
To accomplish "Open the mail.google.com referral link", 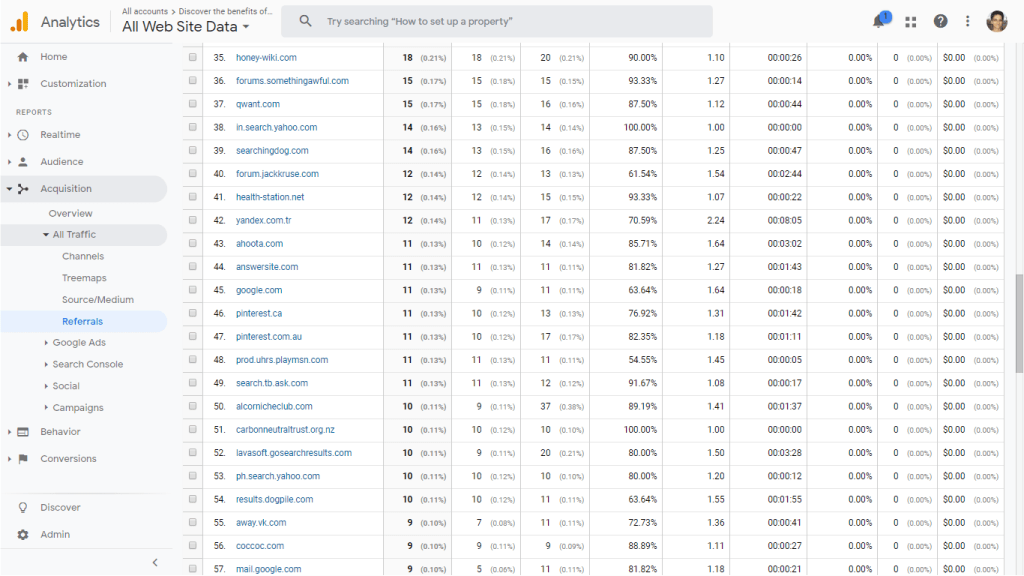I will tap(268, 569).
